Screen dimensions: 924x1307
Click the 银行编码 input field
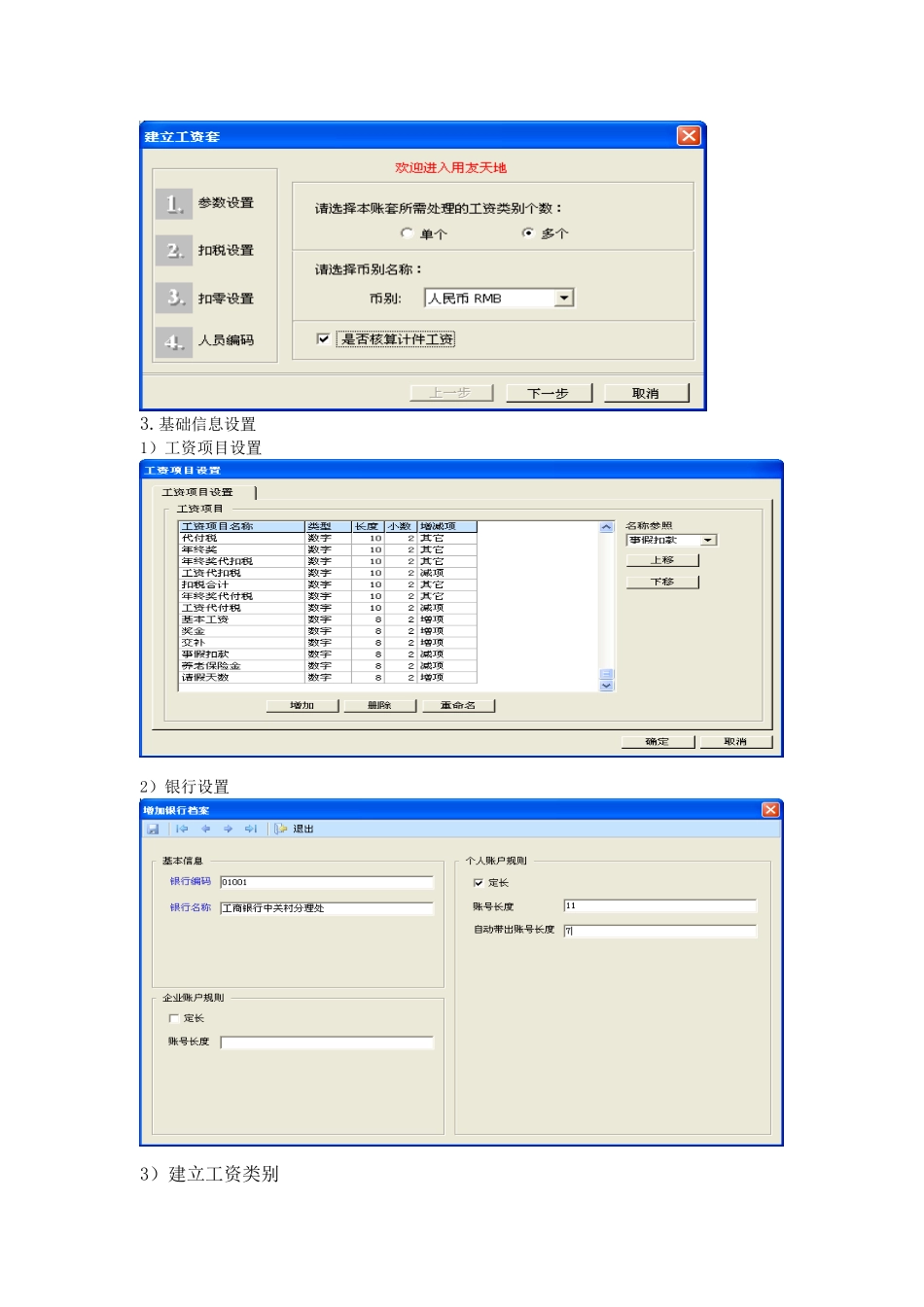(x=327, y=882)
